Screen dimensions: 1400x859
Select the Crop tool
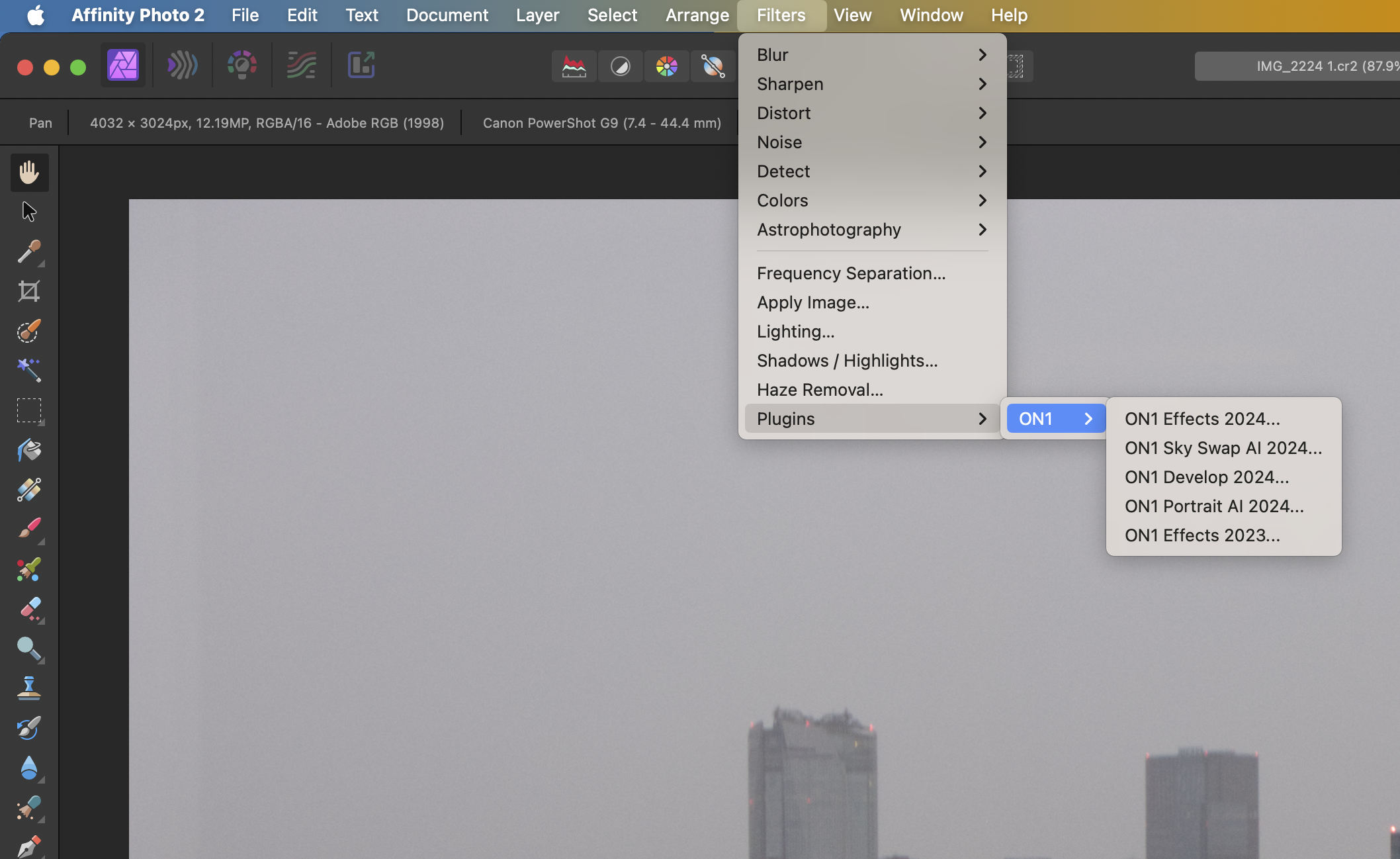point(29,291)
